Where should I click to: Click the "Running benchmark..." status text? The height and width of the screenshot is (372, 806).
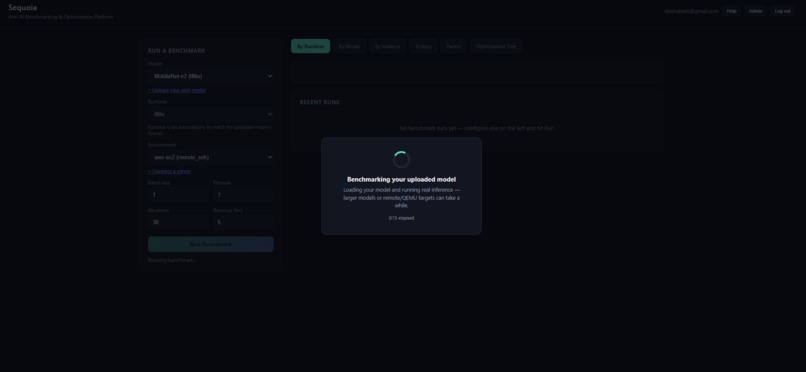(x=172, y=261)
